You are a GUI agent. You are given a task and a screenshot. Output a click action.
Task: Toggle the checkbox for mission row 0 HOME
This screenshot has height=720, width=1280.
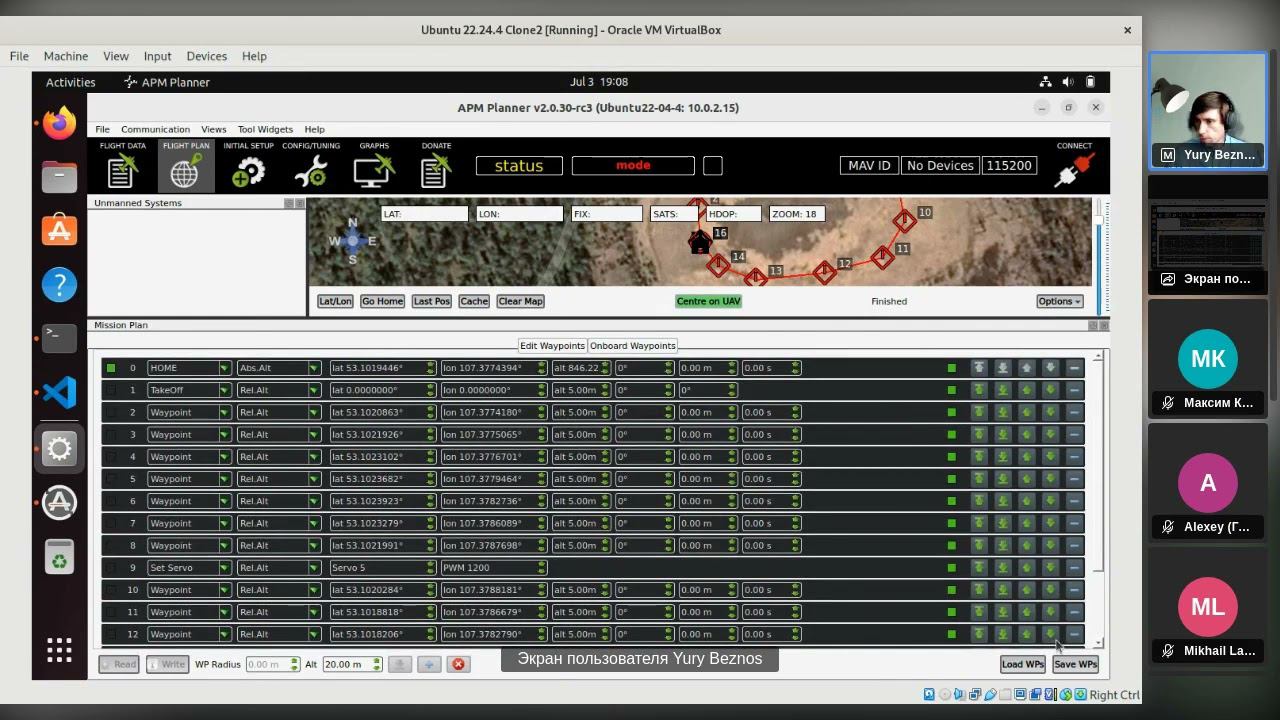(111, 368)
